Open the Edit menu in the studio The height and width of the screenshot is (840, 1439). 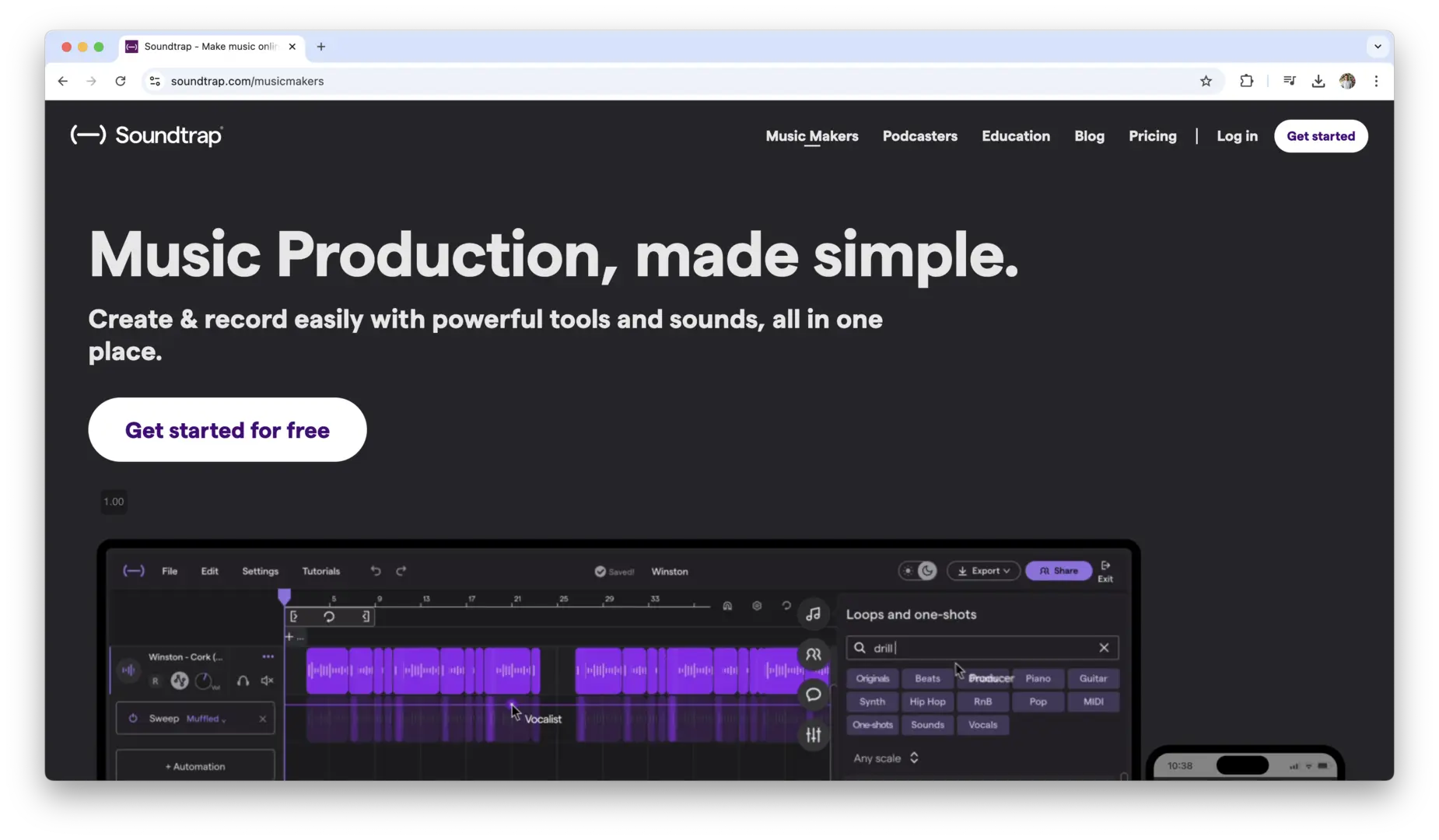(x=210, y=571)
